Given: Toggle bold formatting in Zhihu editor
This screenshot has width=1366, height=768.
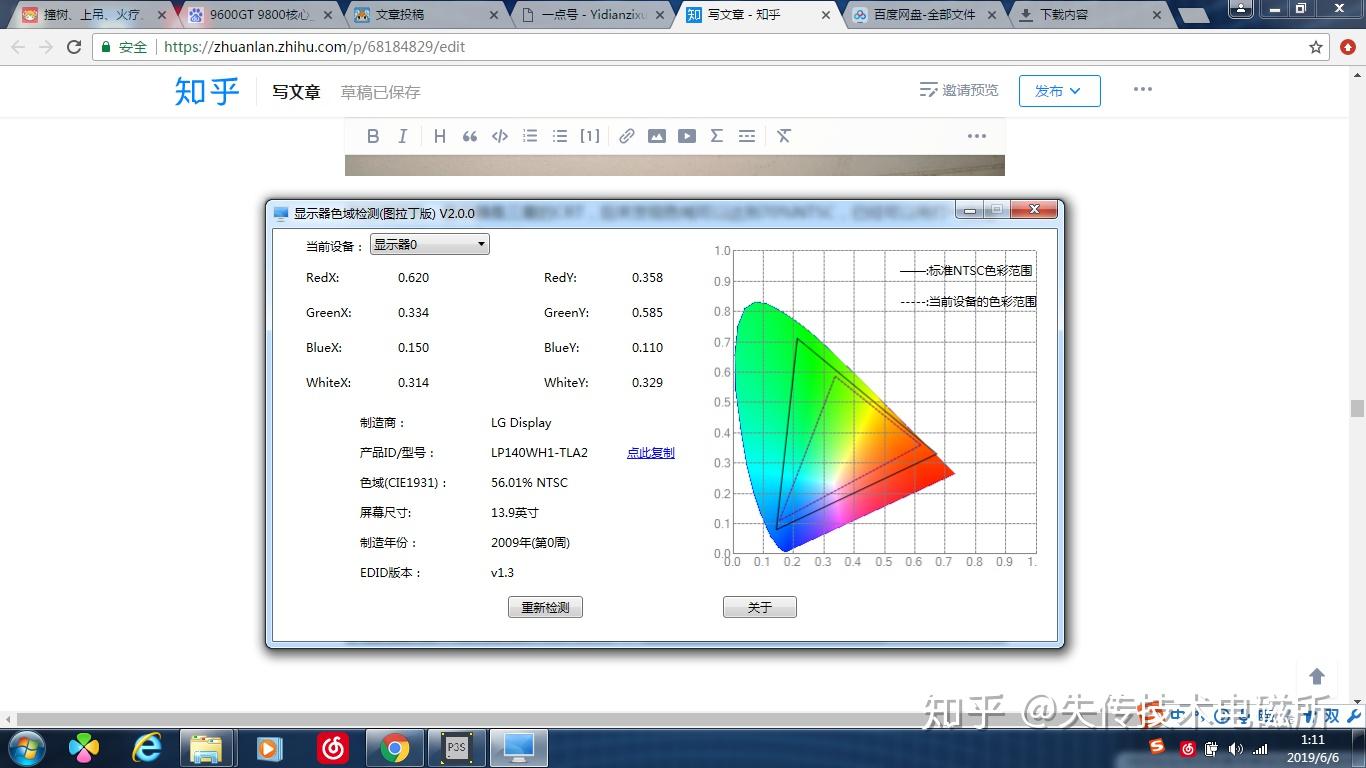Looking at the screenshot, I should point(373,136).
